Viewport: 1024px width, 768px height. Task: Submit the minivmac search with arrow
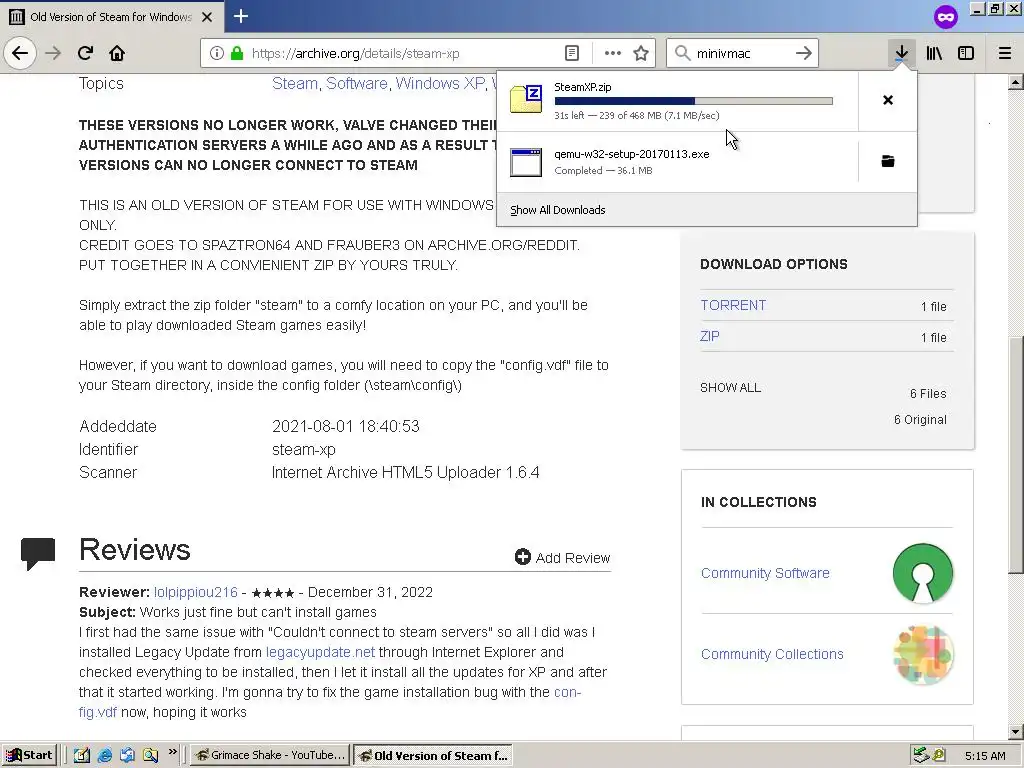(804, 53)
